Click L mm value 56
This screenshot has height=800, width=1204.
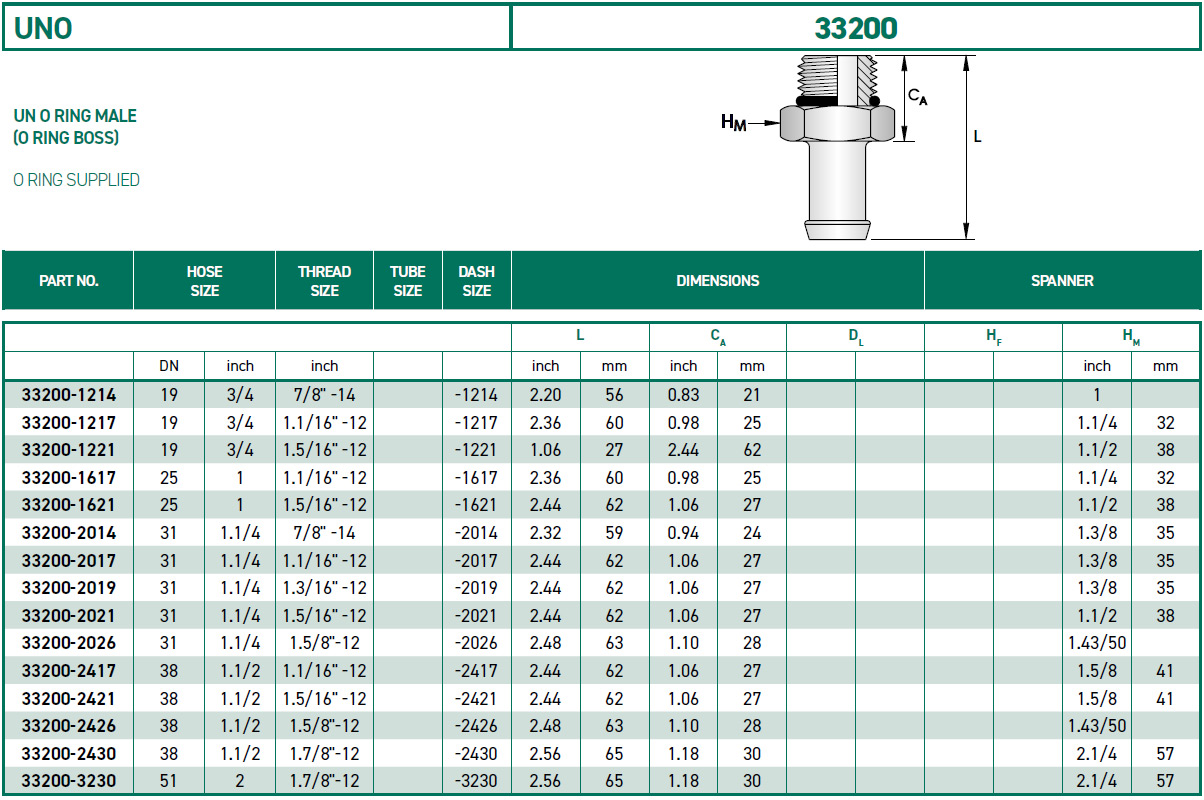point(614,395)
